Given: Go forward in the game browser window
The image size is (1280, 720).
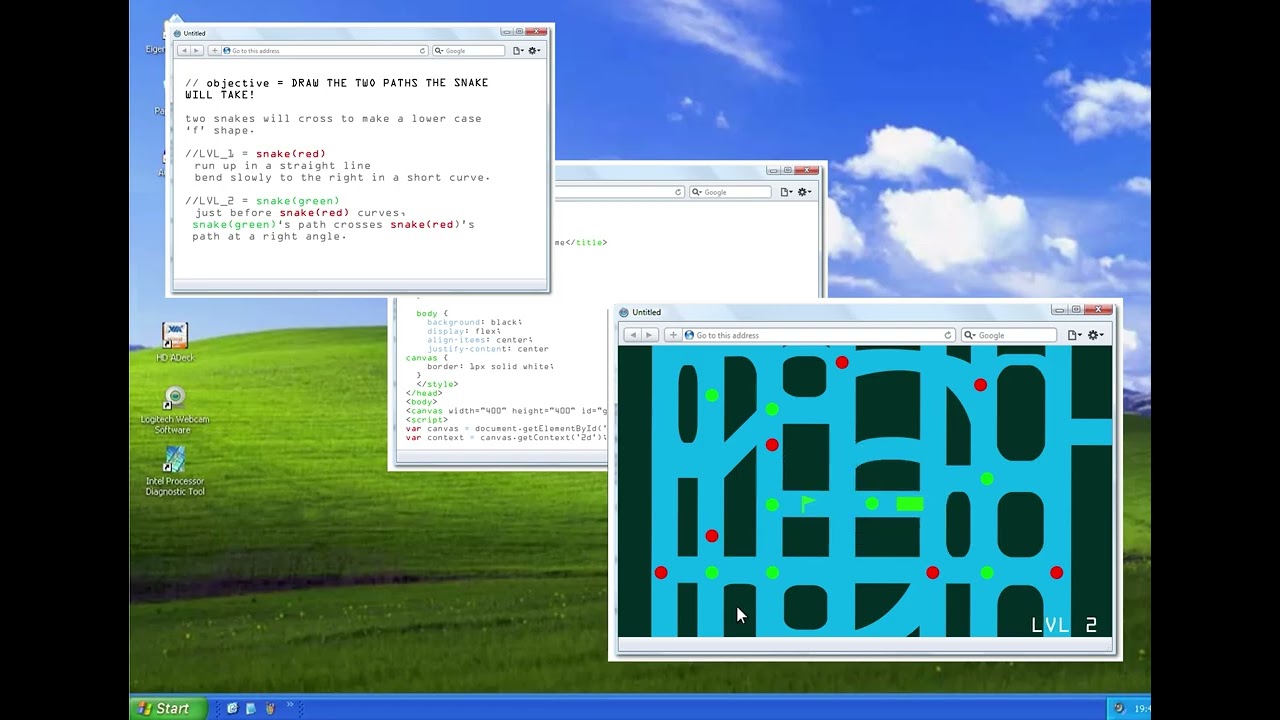Looking at the screenshot, I should [x=649, y=335].
